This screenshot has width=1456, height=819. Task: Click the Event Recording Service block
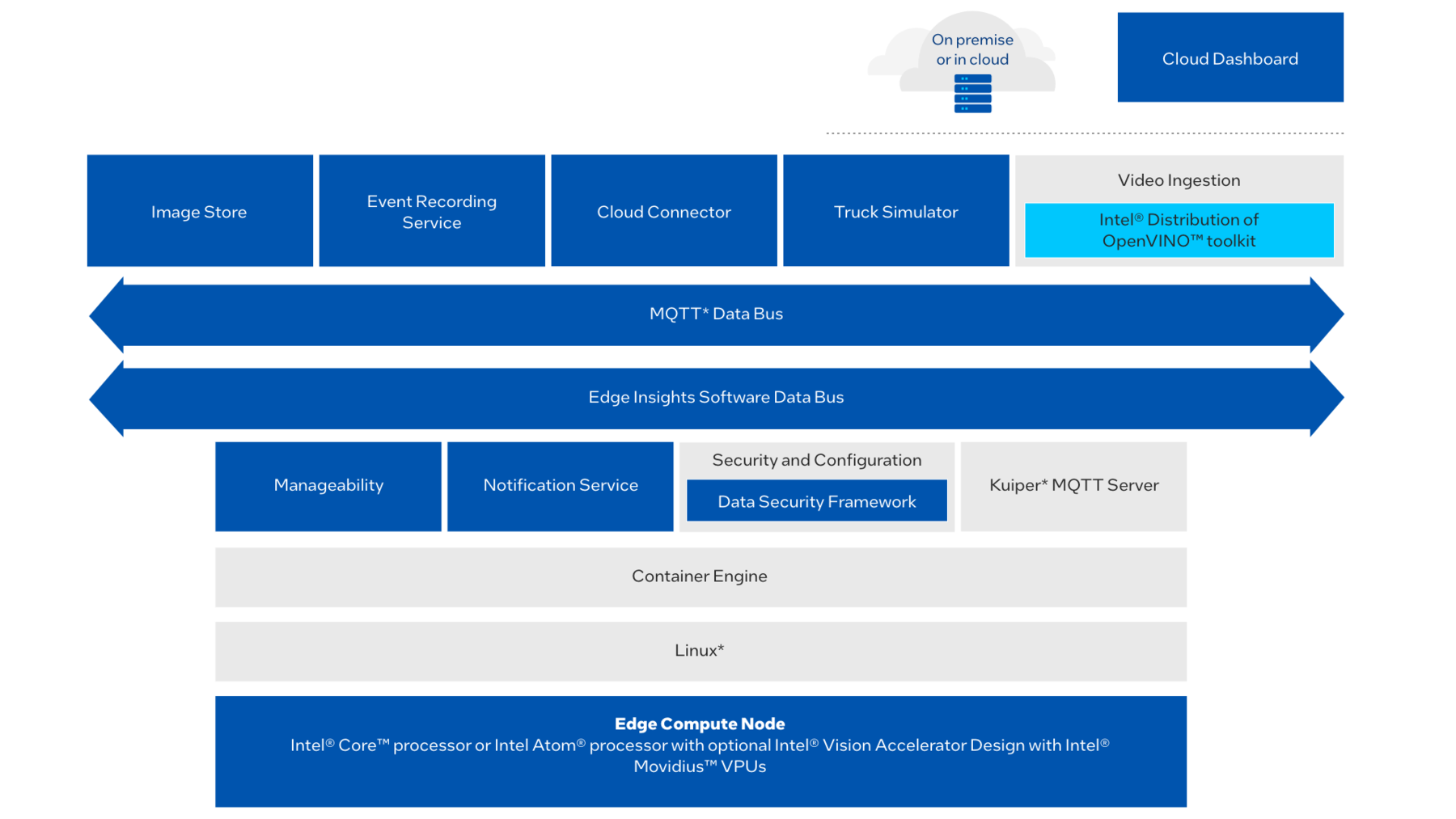(432, 211)
